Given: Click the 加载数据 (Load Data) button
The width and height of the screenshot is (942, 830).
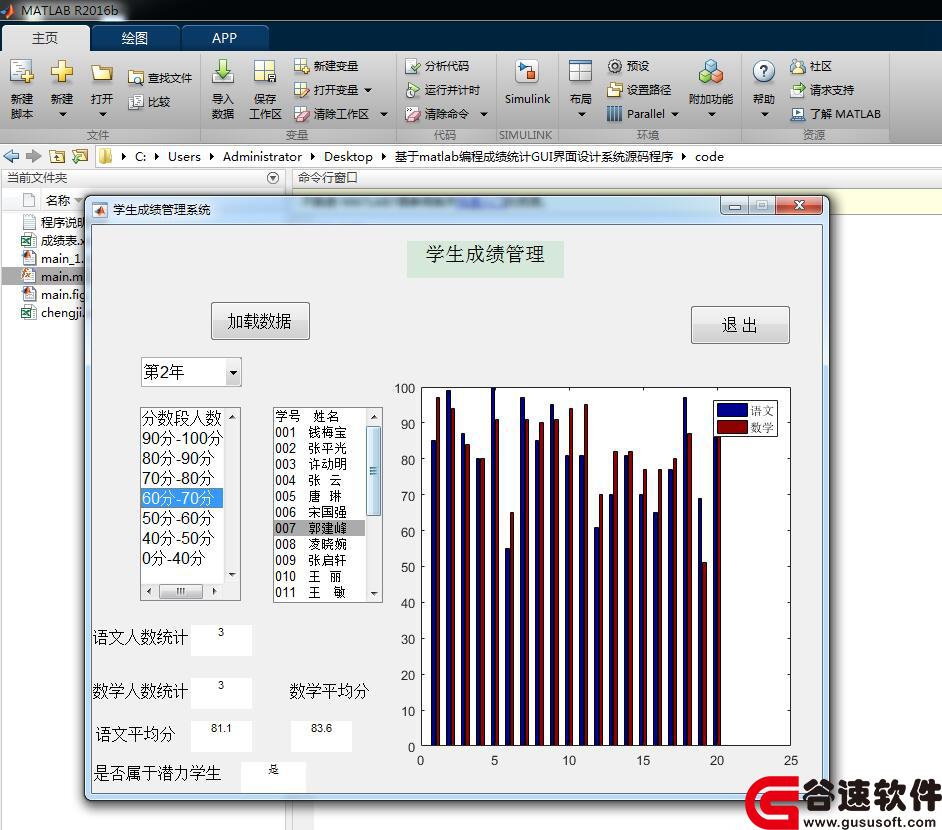Looking at the screenshot, I should point(260,321).
